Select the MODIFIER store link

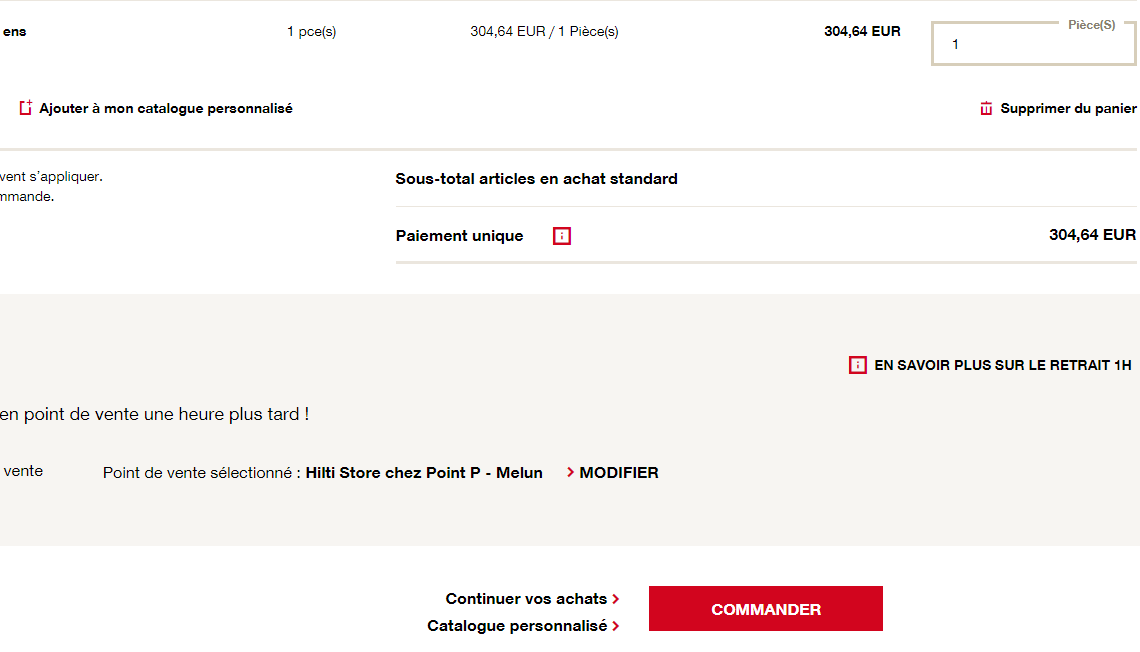pos(619,473)
